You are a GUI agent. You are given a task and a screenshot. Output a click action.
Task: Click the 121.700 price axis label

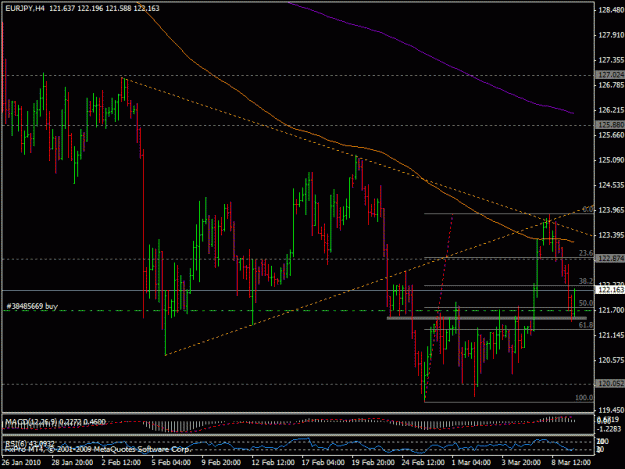[x=611, y=310]
